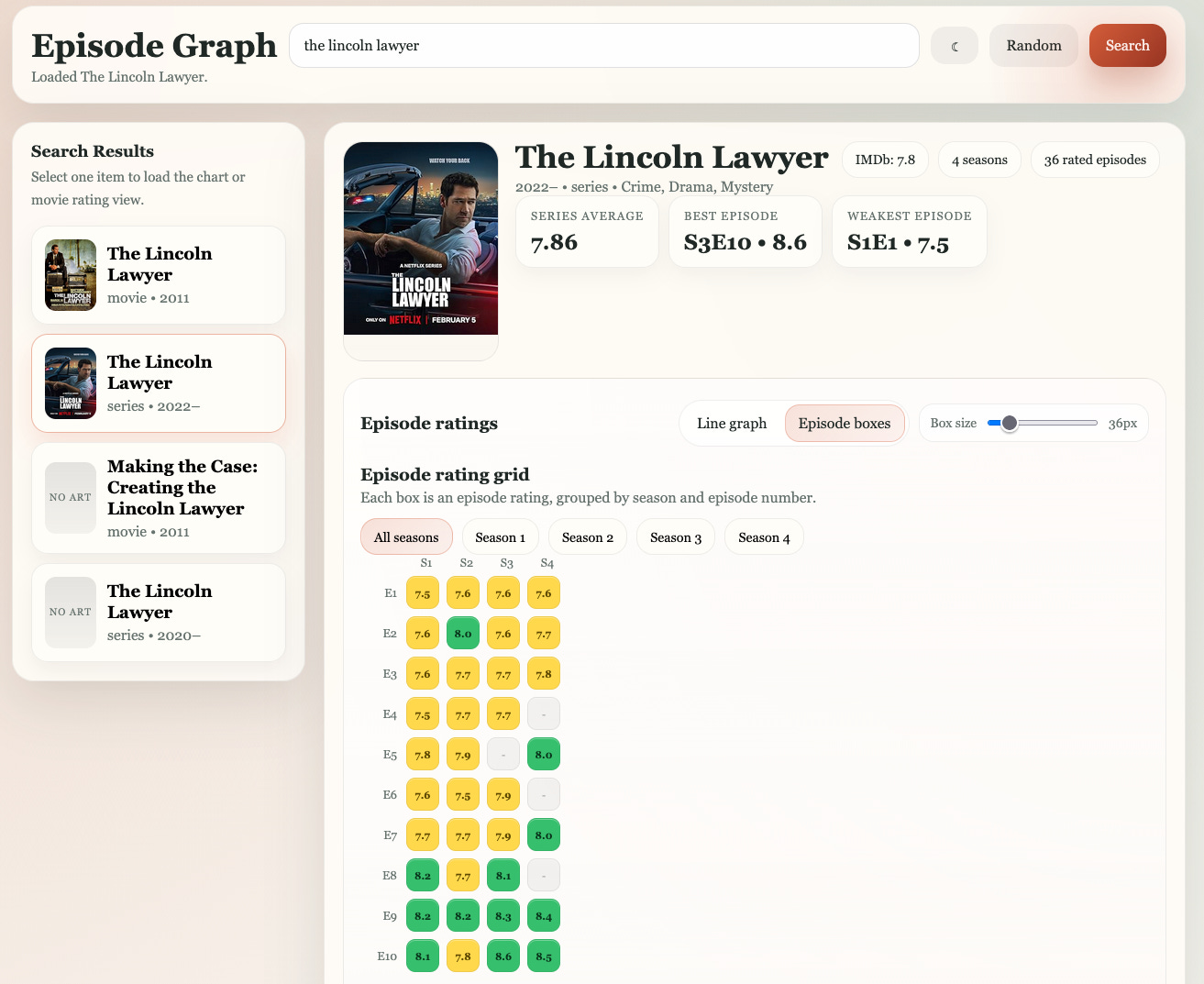Toggle dark mode moon icon

coord(955,46)
